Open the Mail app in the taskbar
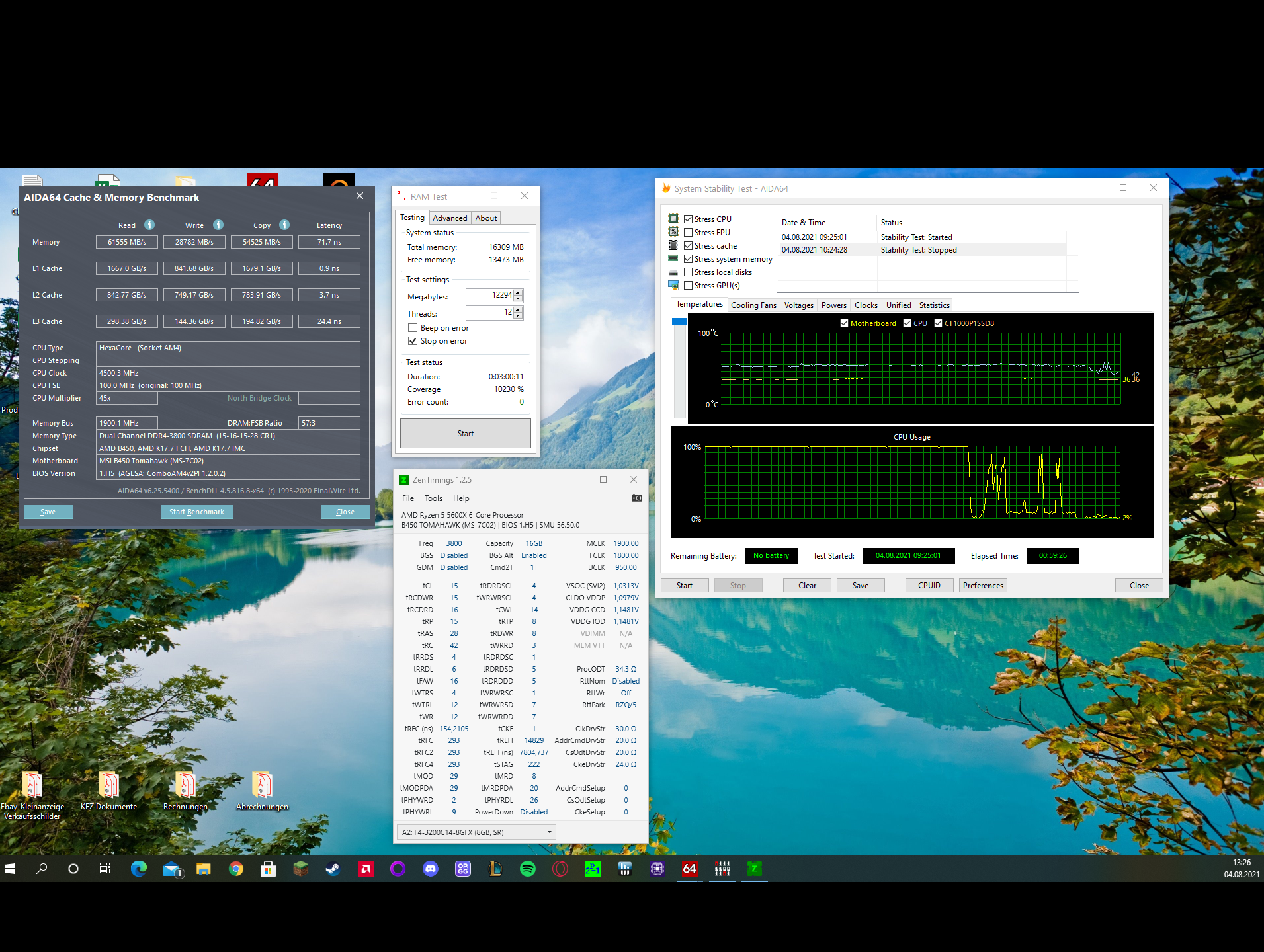The image size is (1264, 952). click(x=172, y=869)
